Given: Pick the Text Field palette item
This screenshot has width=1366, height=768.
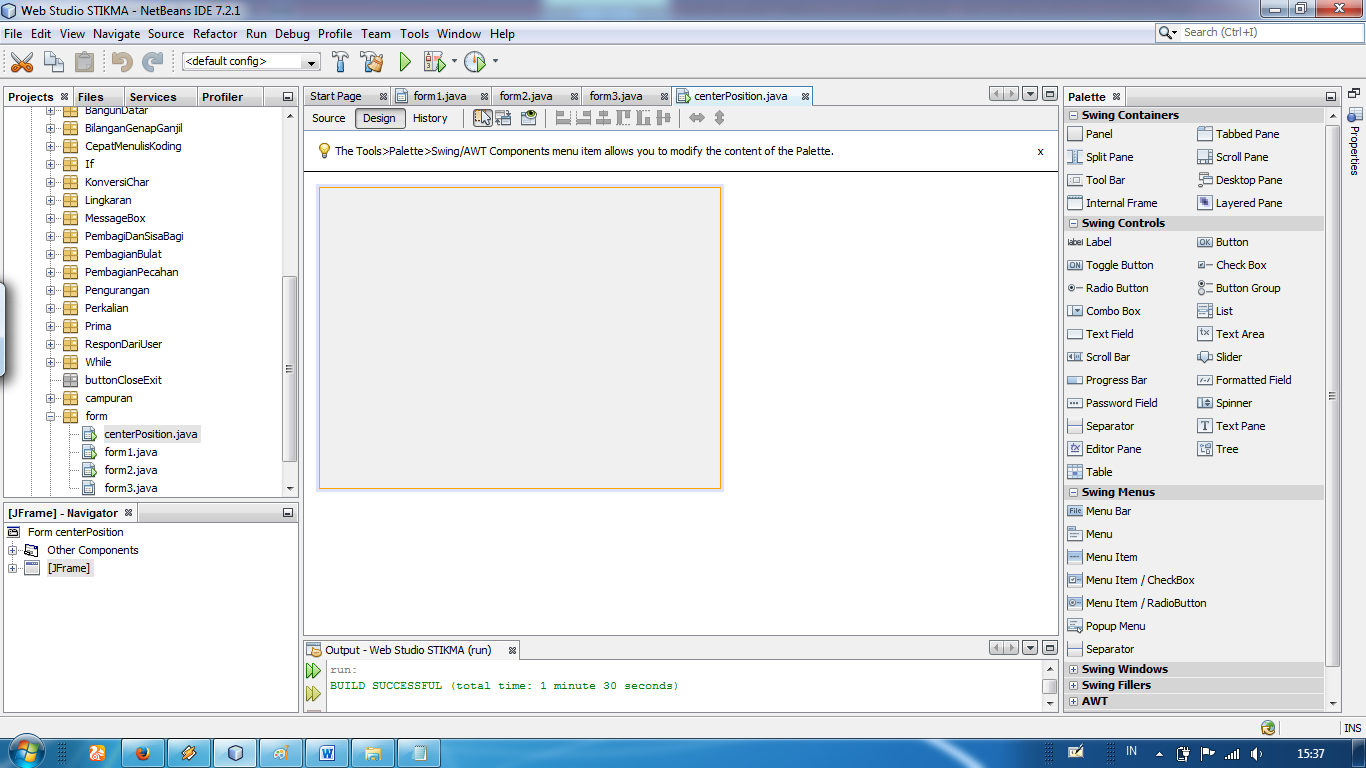Looking at the screenshot, I should 1110,334.
